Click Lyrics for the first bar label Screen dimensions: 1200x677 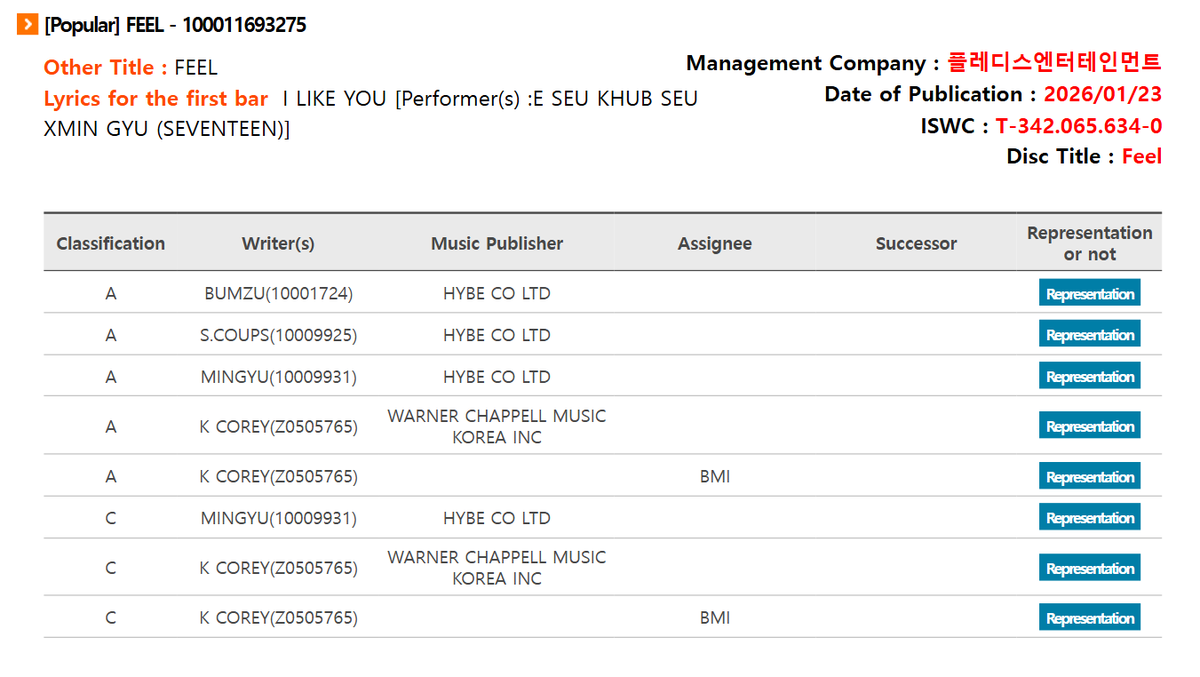[156, 99]
